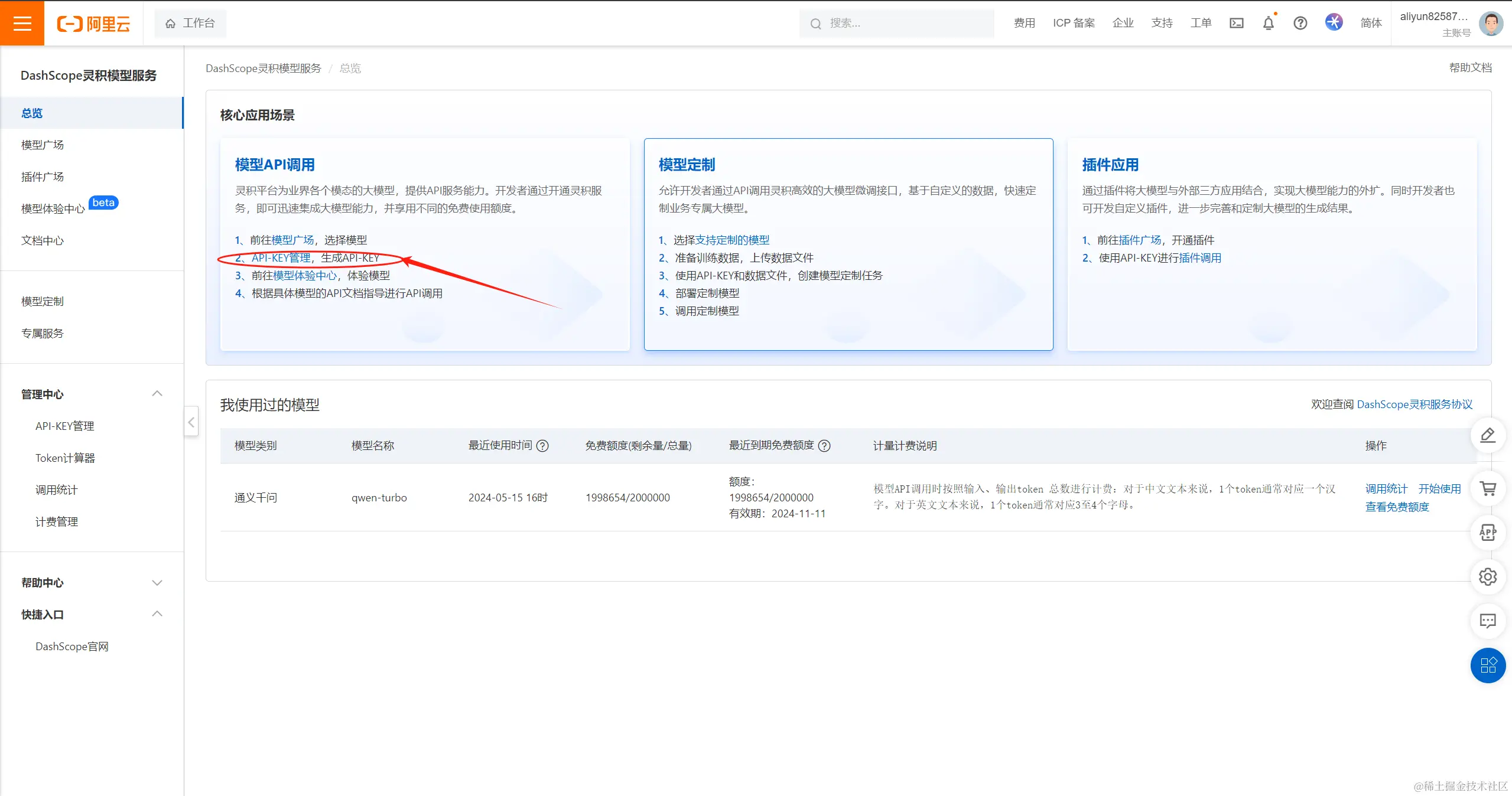This screenshot has height=796, width=1512.
Task: Click the Cloud Shell terminal icon
Action: click(1236, 23)
